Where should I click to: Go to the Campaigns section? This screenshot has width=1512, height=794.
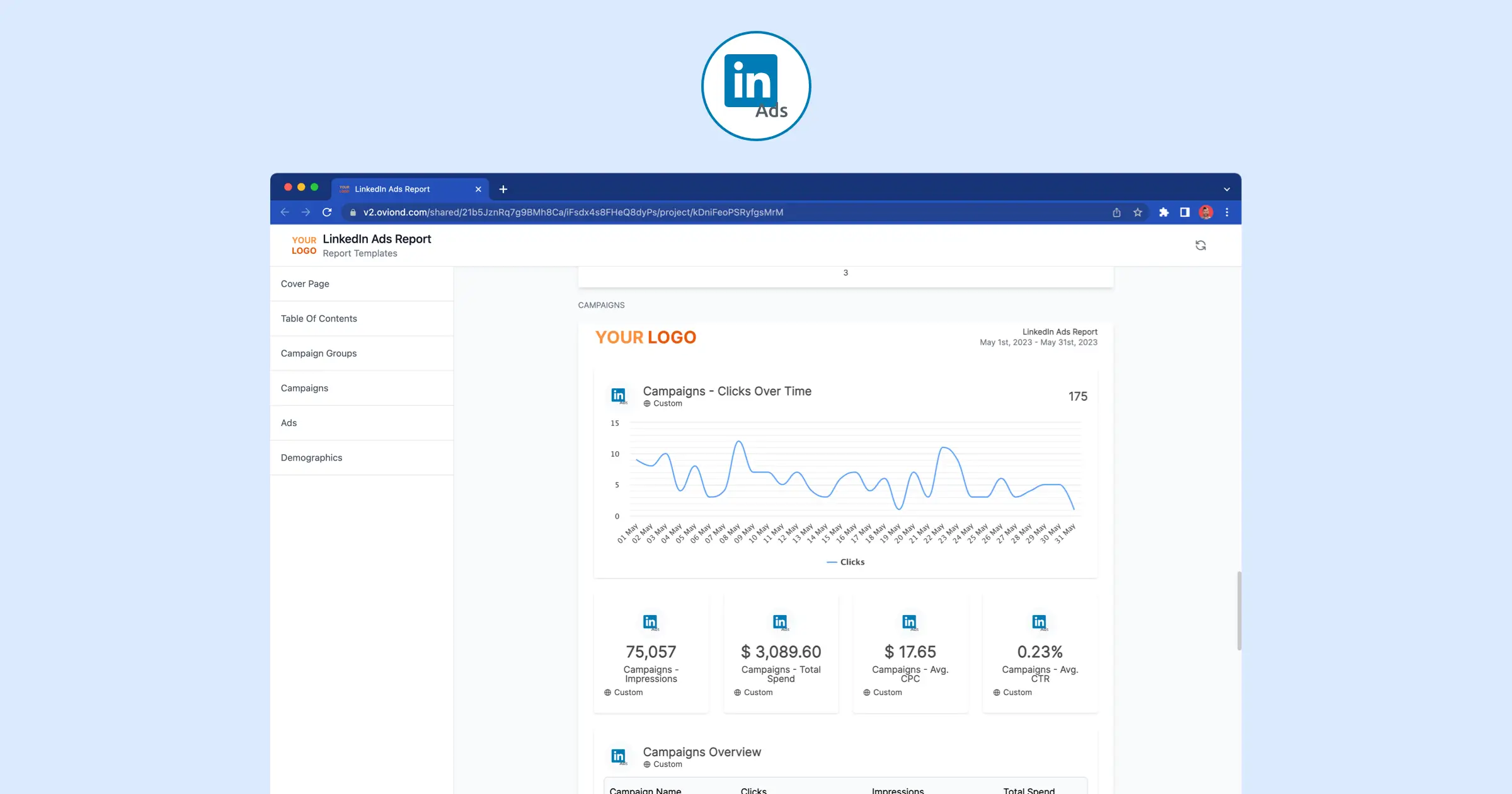coord(362,388)
